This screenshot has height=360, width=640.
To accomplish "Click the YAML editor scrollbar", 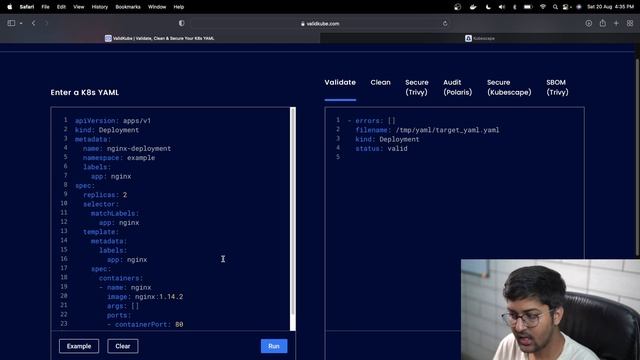I will click(293, 212).
